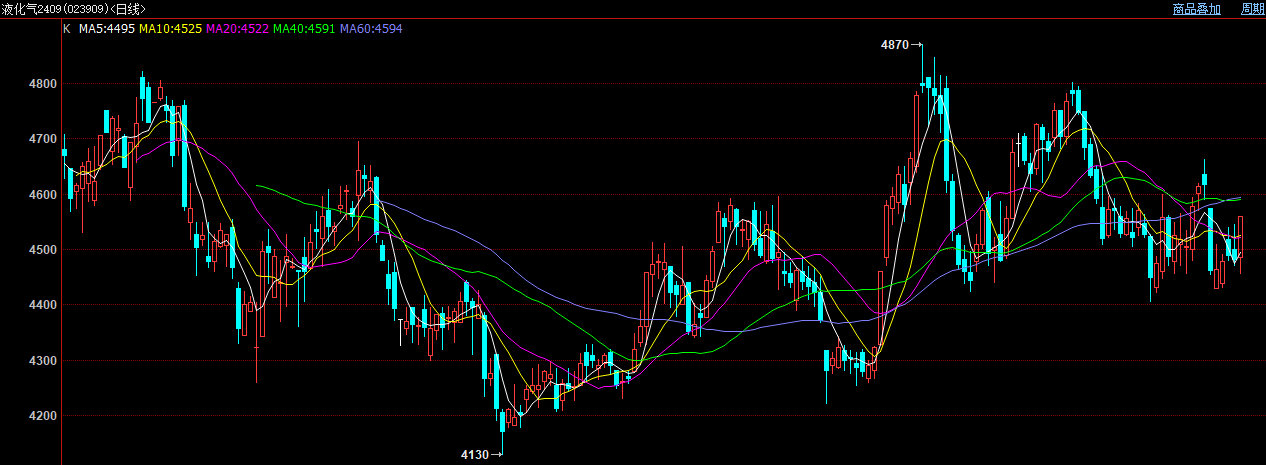Screen dimensions: 1266x465
Task: Open the 商品叠加 overlay link
Action: [x=1197, y=9]
